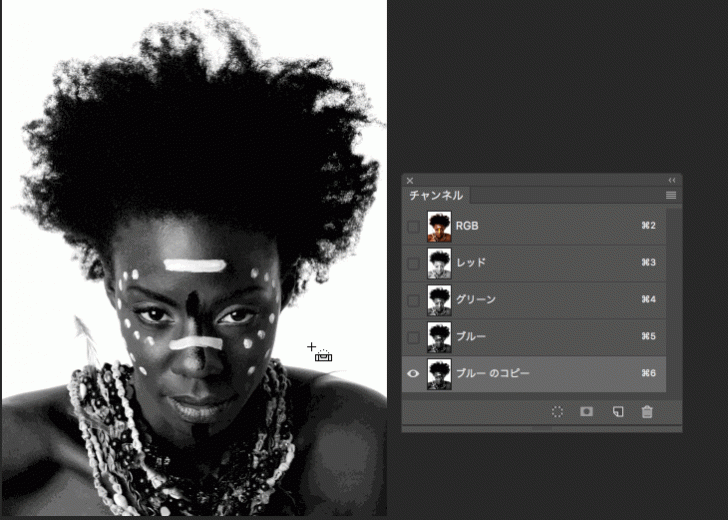Click the trash icon to delete channel
728x520 pixels.
tap(647, 412)
